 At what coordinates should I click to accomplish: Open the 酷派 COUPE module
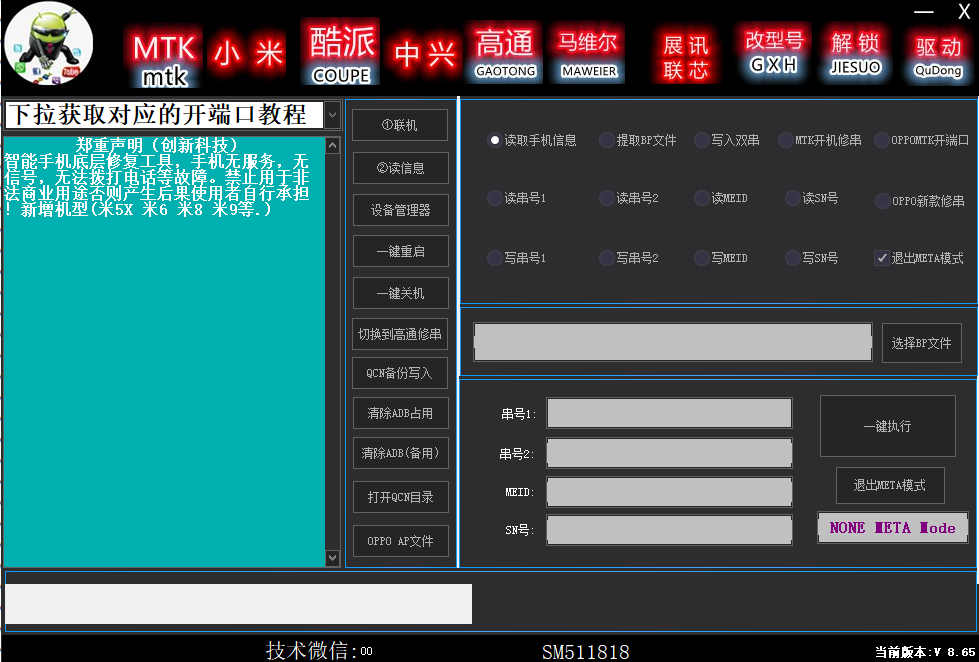click(341, 53)
